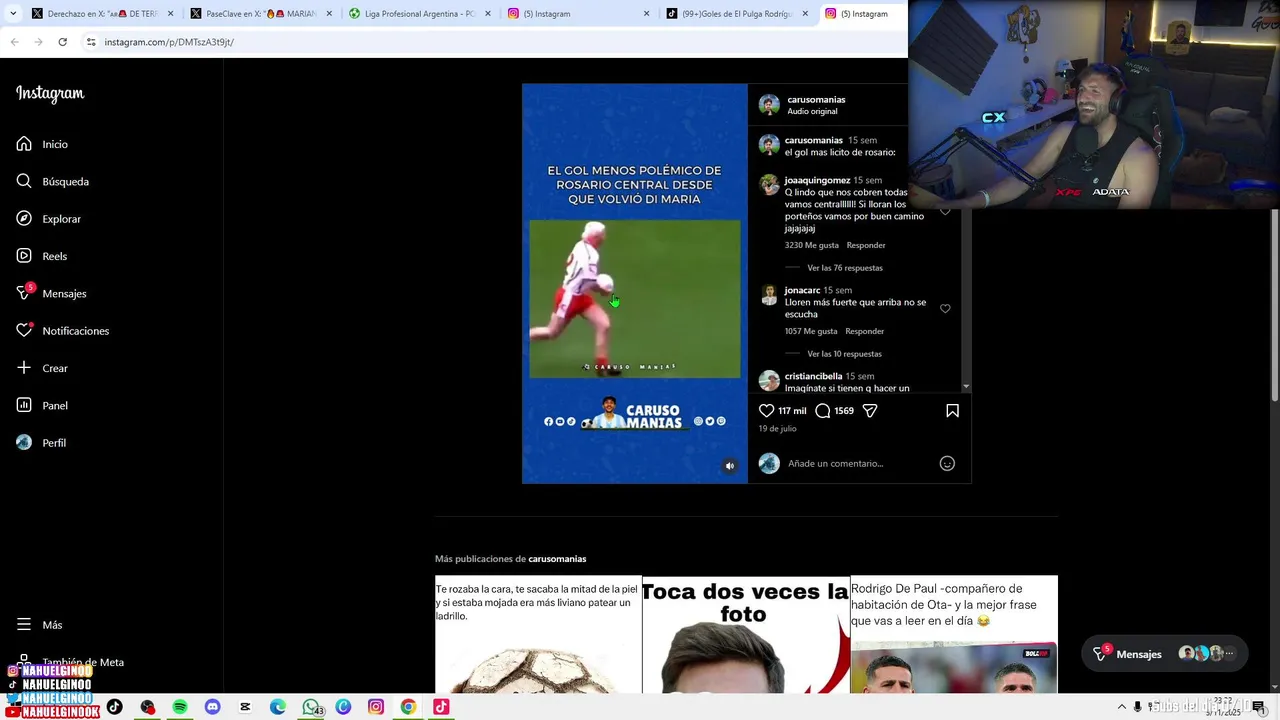View '3230 Me gusta' on joaaquingomez's comment
The image size is (1280, 720).
(x=811, y=245)
